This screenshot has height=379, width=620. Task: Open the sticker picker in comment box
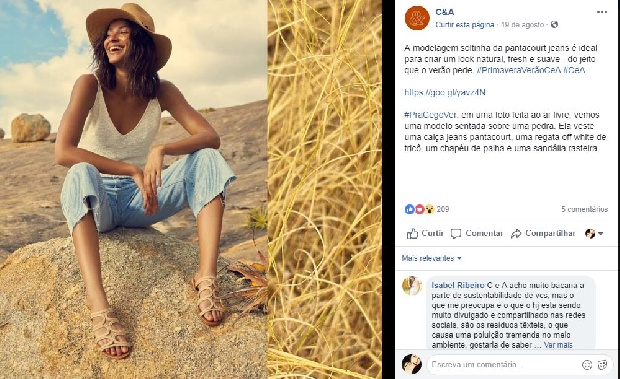click(602, 365)
